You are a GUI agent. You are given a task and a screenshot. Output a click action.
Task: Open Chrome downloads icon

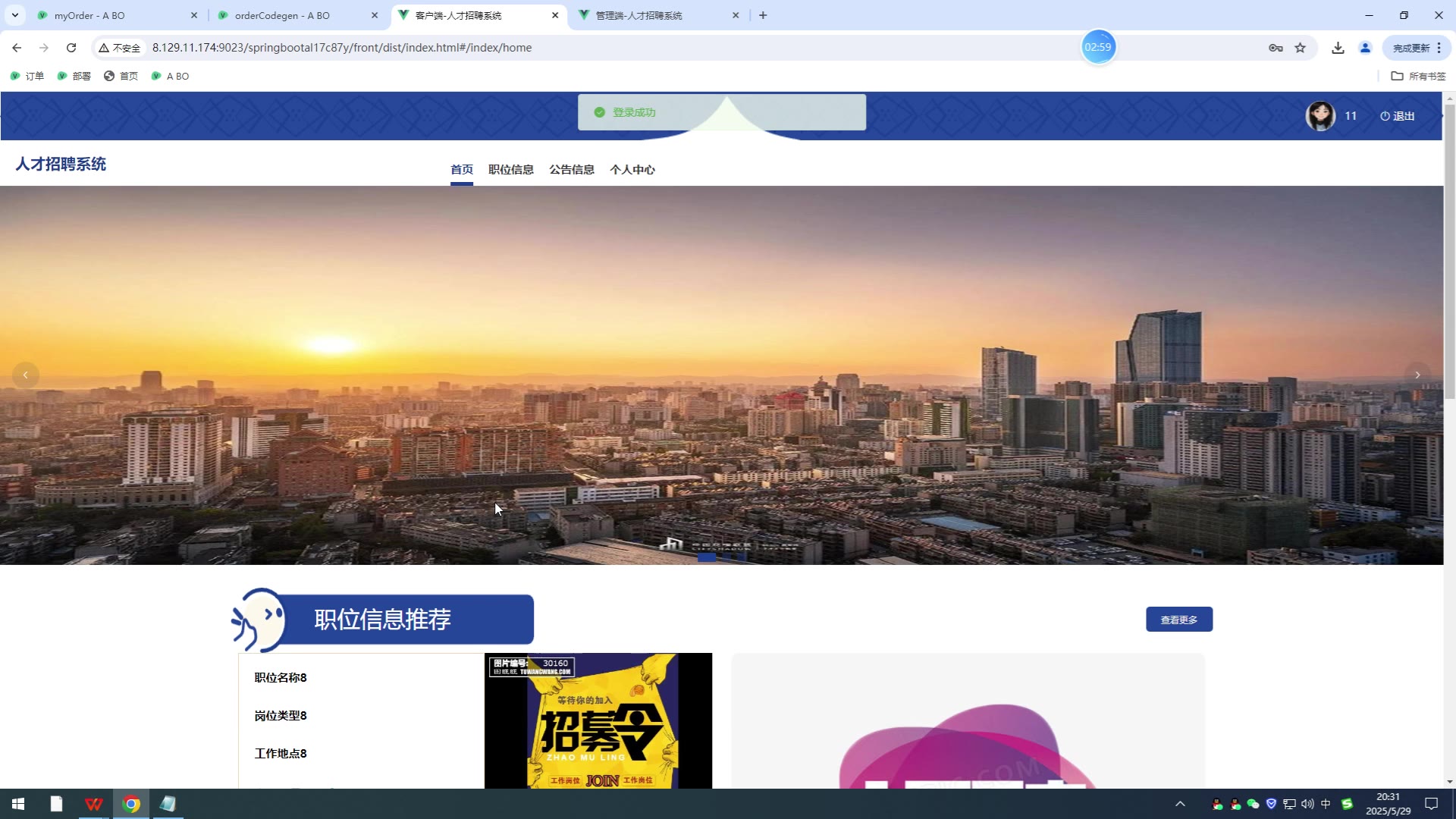(x=1338, y=48)
